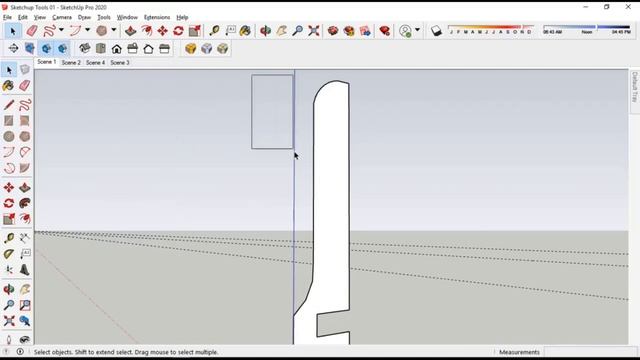This screenshot has height=360, width=640.
Task: Expand the Freehand/Line tool dropdown arrow
Action: tap(61, 30)
